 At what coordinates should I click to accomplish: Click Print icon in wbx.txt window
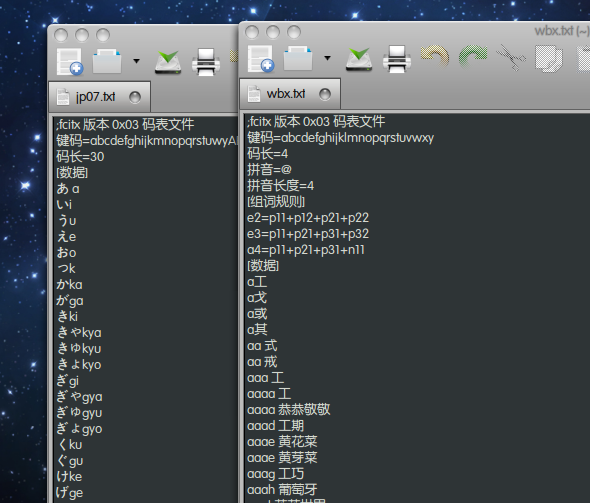click(x=397, y=59)
